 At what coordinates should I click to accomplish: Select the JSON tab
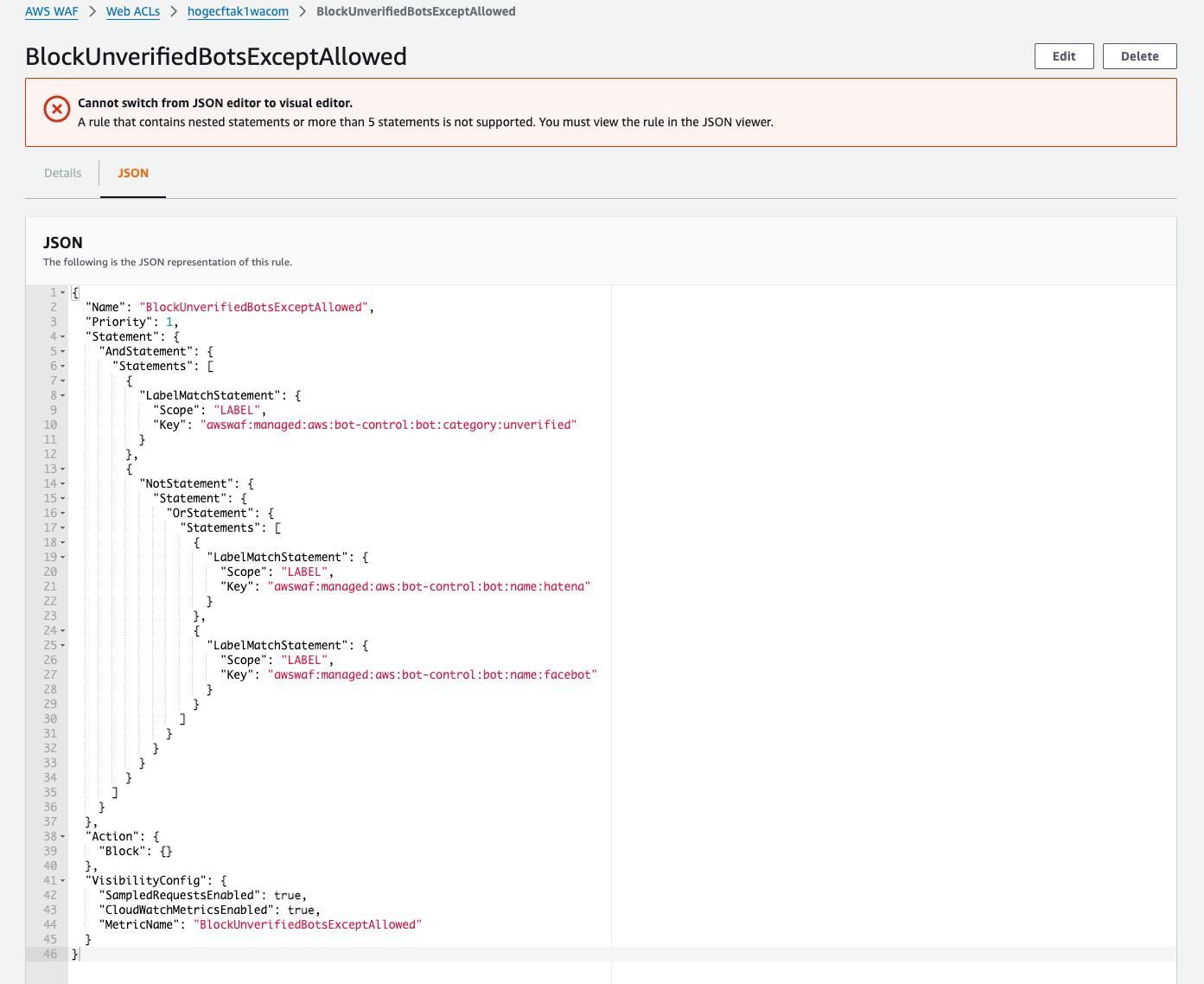coord(133,173)
